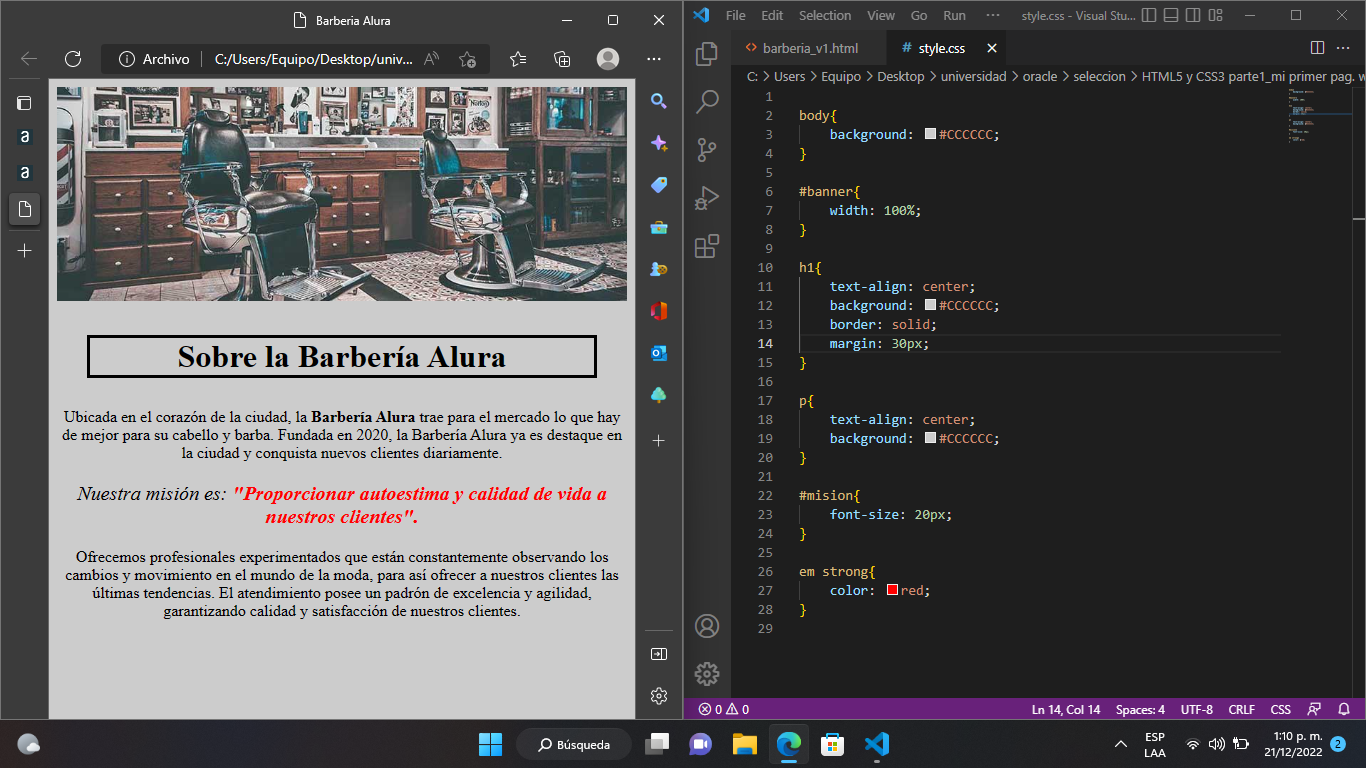Change indentation via 'Spaces: 4'
1366x768 pixels.
tap(1140, 709)
